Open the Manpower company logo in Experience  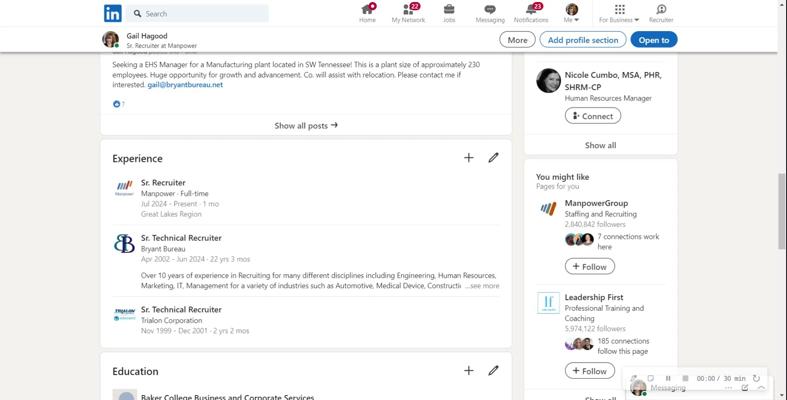click(x=124, y=188)
